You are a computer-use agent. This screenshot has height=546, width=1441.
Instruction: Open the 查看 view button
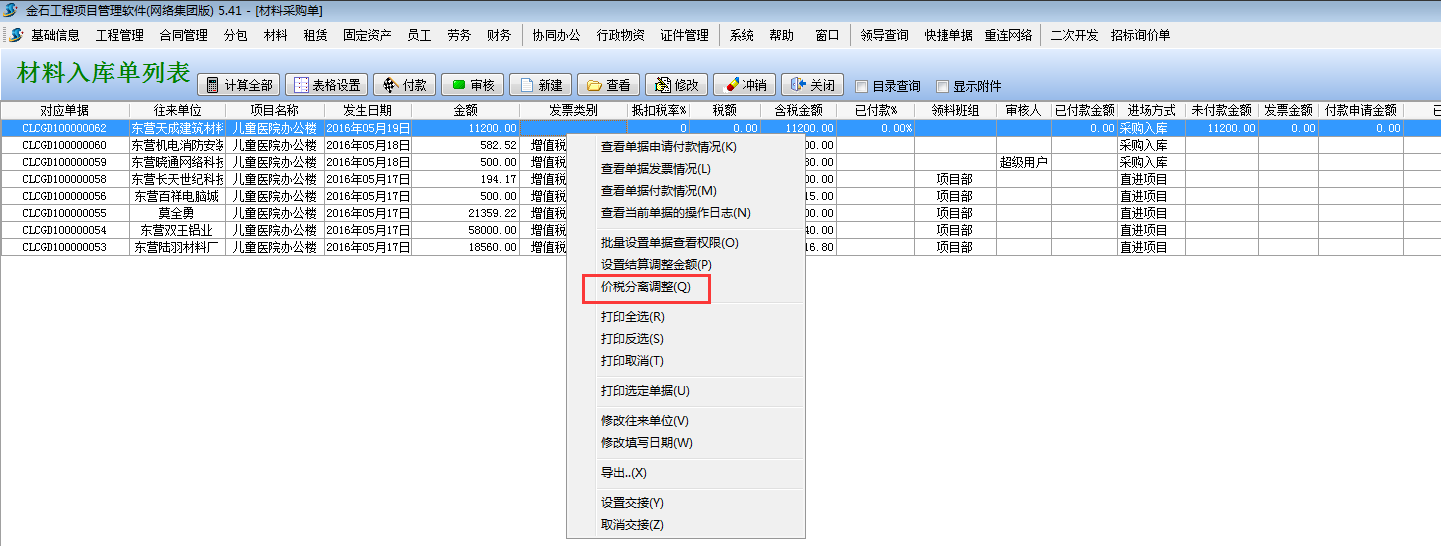(608, 85)
